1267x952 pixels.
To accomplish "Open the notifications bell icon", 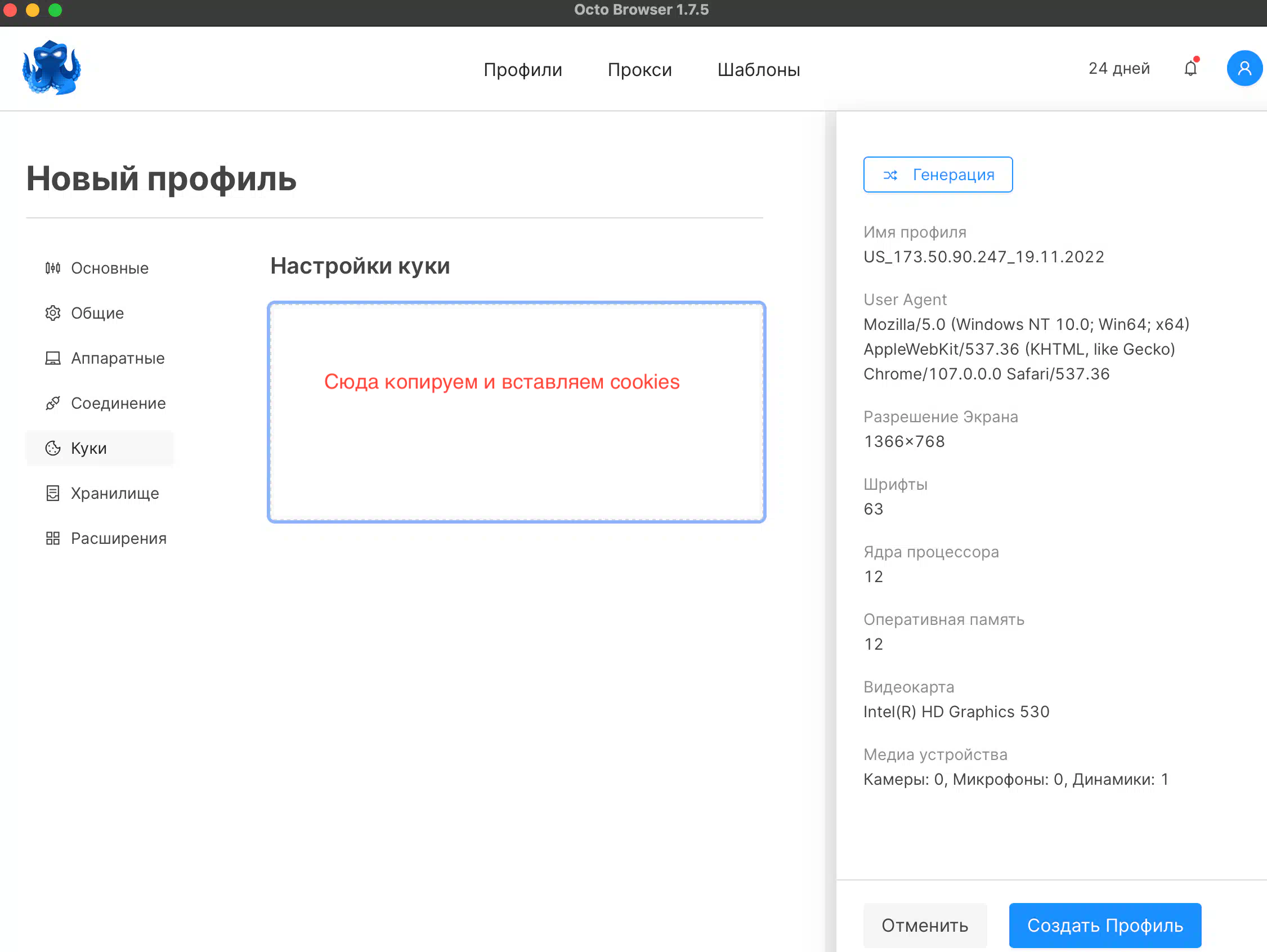I will [x=1190, y=68].
